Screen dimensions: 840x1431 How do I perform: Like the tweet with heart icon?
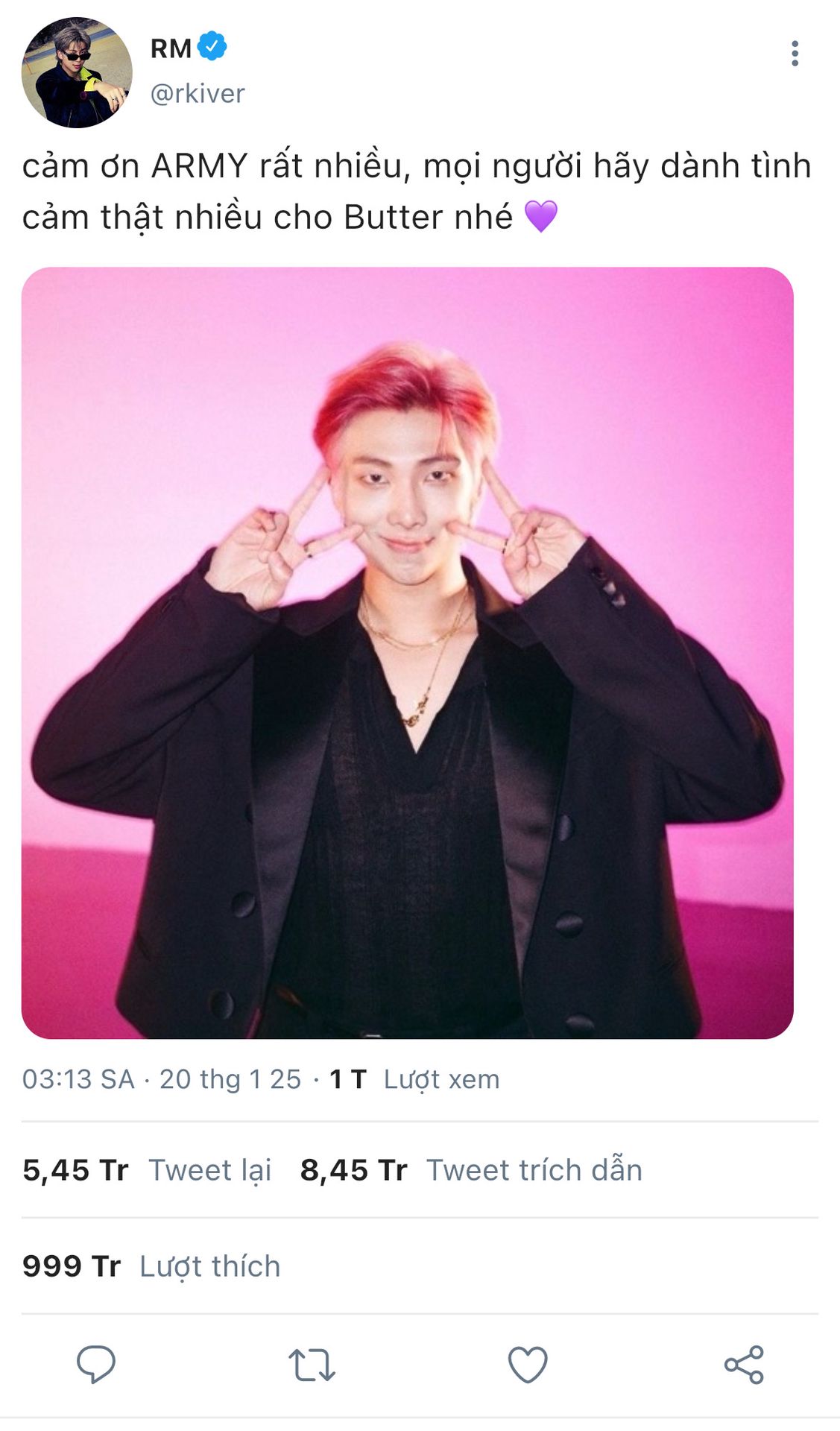528,1365
